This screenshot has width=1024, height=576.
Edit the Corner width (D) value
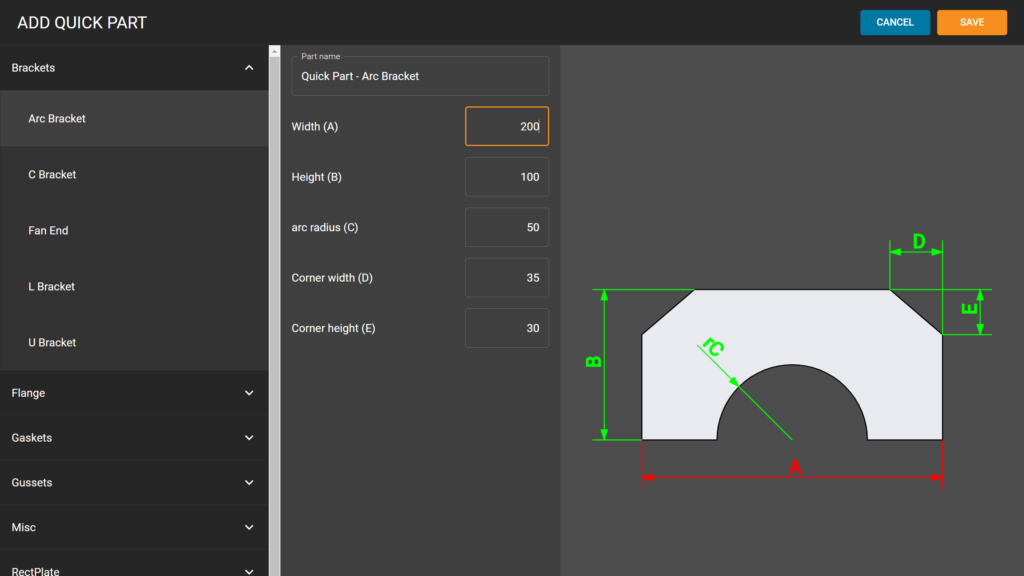507,277
